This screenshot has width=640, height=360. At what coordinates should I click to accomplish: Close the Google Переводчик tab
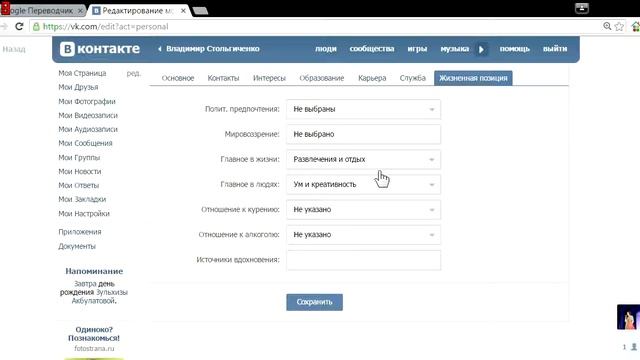pyautogui.click(x=80, y=11)
